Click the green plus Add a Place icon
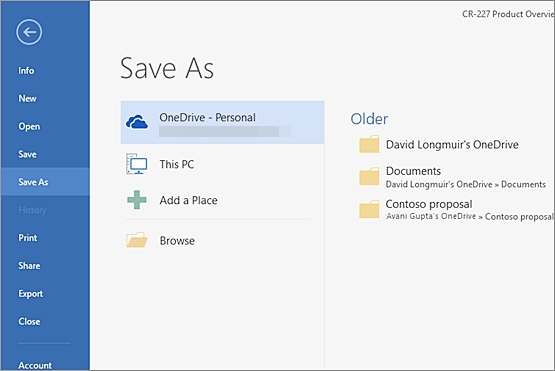Screen dimensions: 555x371 point(137,200)
